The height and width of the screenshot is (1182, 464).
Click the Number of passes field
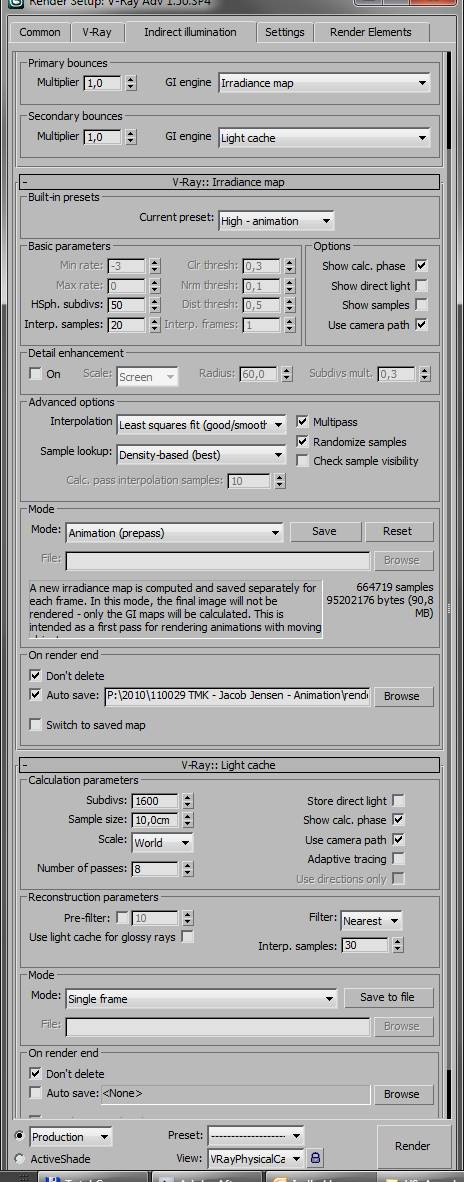pyautogui.click(x=155, y=868)
